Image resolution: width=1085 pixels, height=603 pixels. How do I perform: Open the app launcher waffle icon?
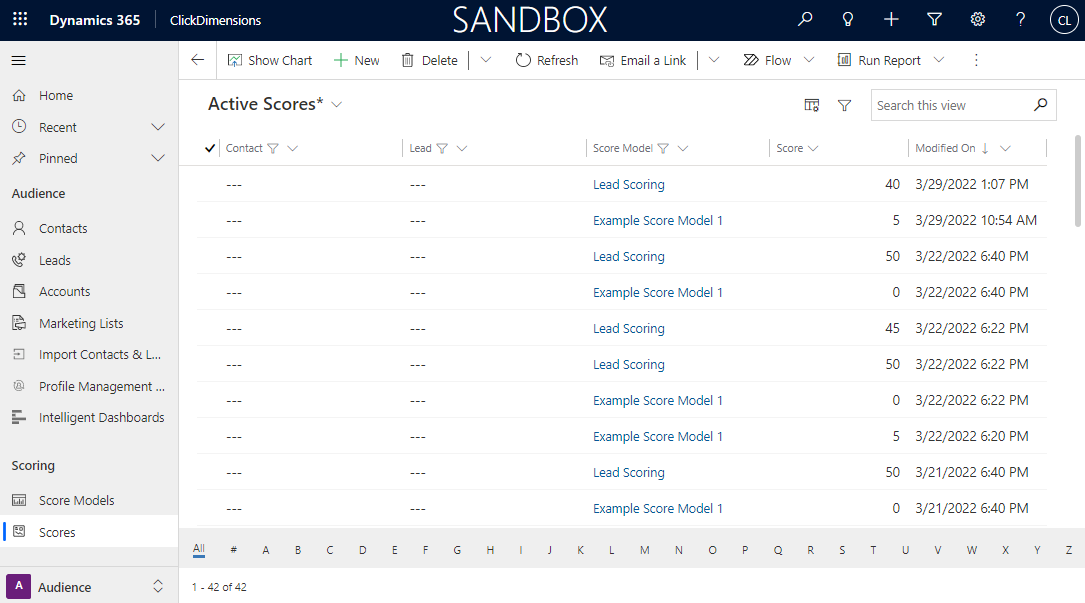point(20,19)
